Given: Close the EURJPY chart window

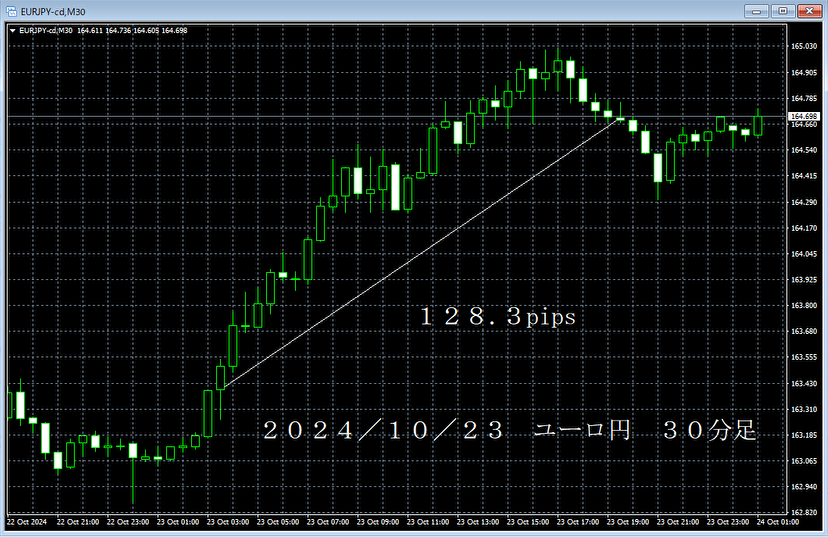Looking at the screenshot, I should click(809, 11).
